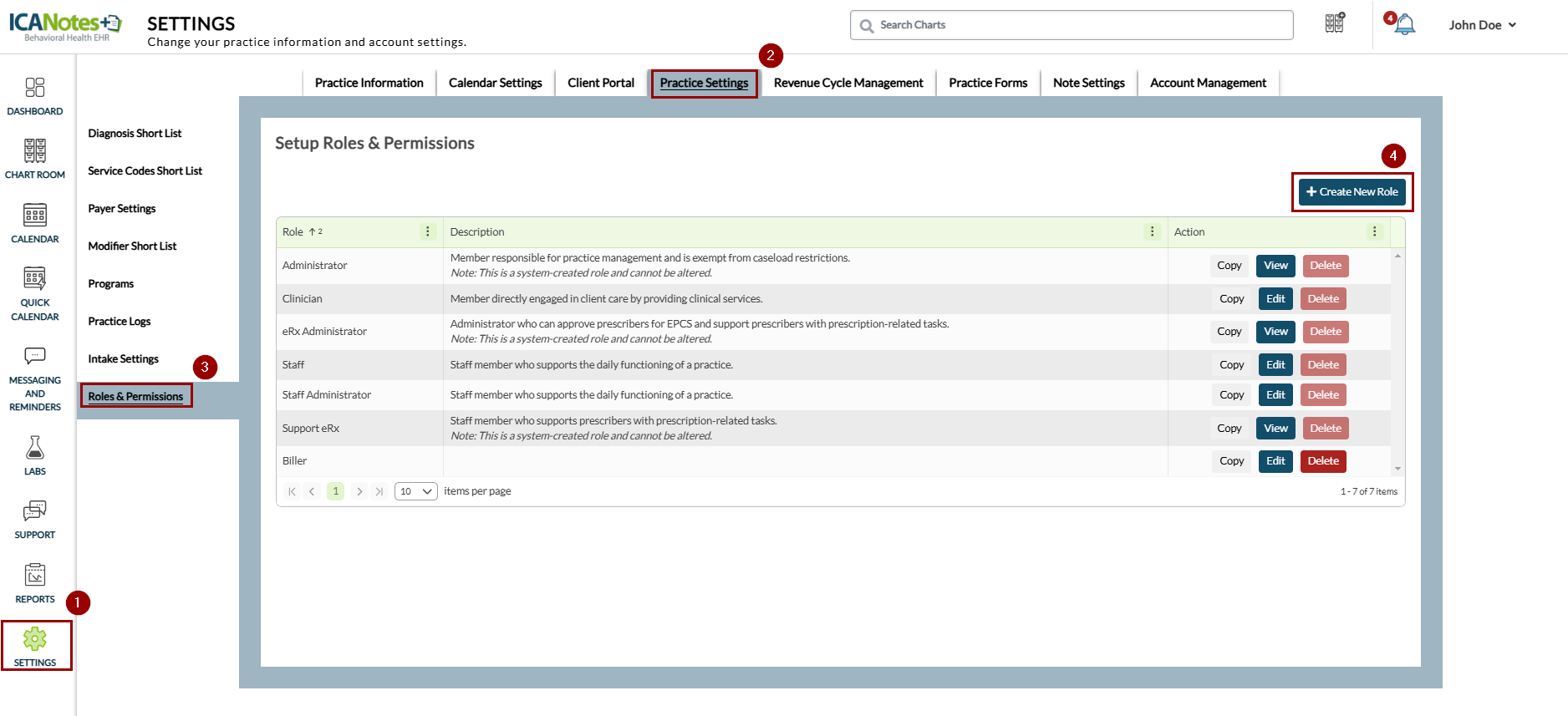The width and height of the screenshot is (1568, 716).
Task: Expand the items per page dropdown
Action: 415,491
